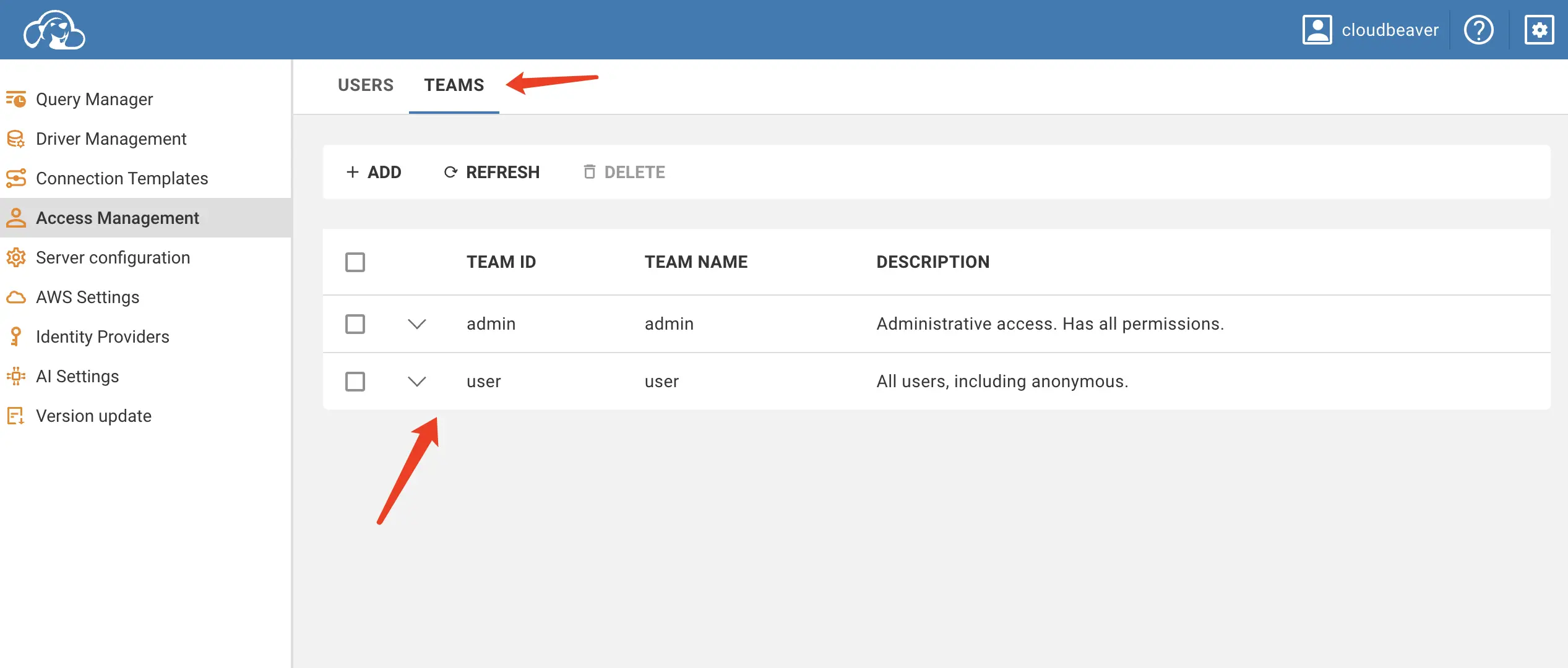The image size is (1568, 668).
Task: Click the Driver Management database icon
Action: point(16,139)
